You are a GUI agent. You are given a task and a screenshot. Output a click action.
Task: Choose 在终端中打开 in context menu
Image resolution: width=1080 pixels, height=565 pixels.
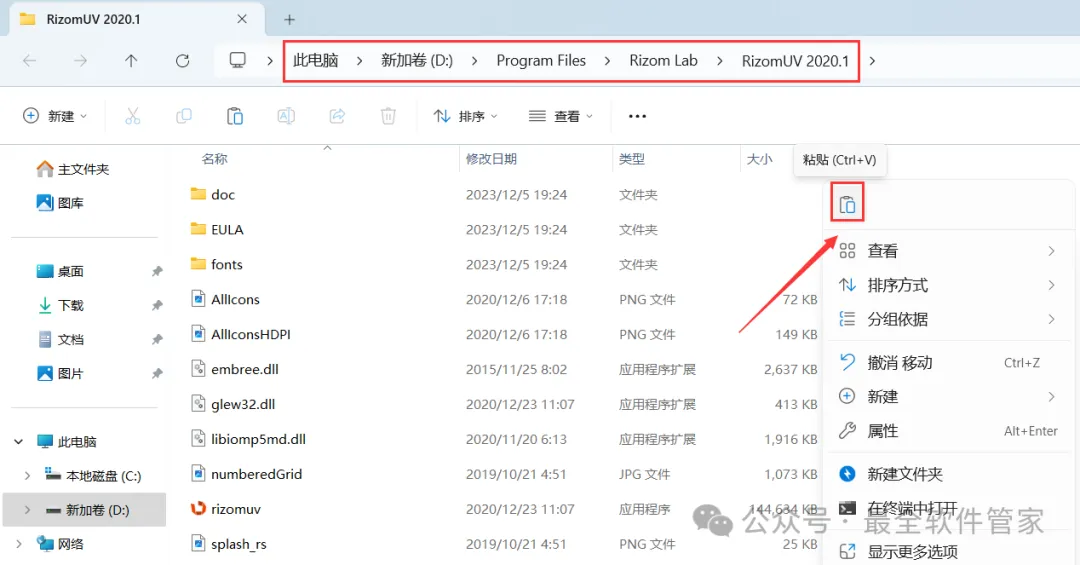point(948,508)
